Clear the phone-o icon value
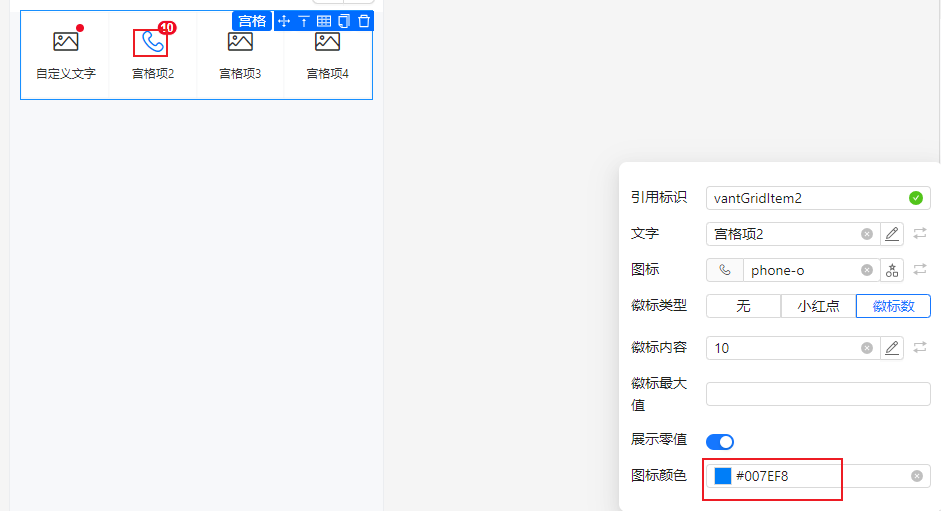Screen dimensions: 941x511 point(867,270)
